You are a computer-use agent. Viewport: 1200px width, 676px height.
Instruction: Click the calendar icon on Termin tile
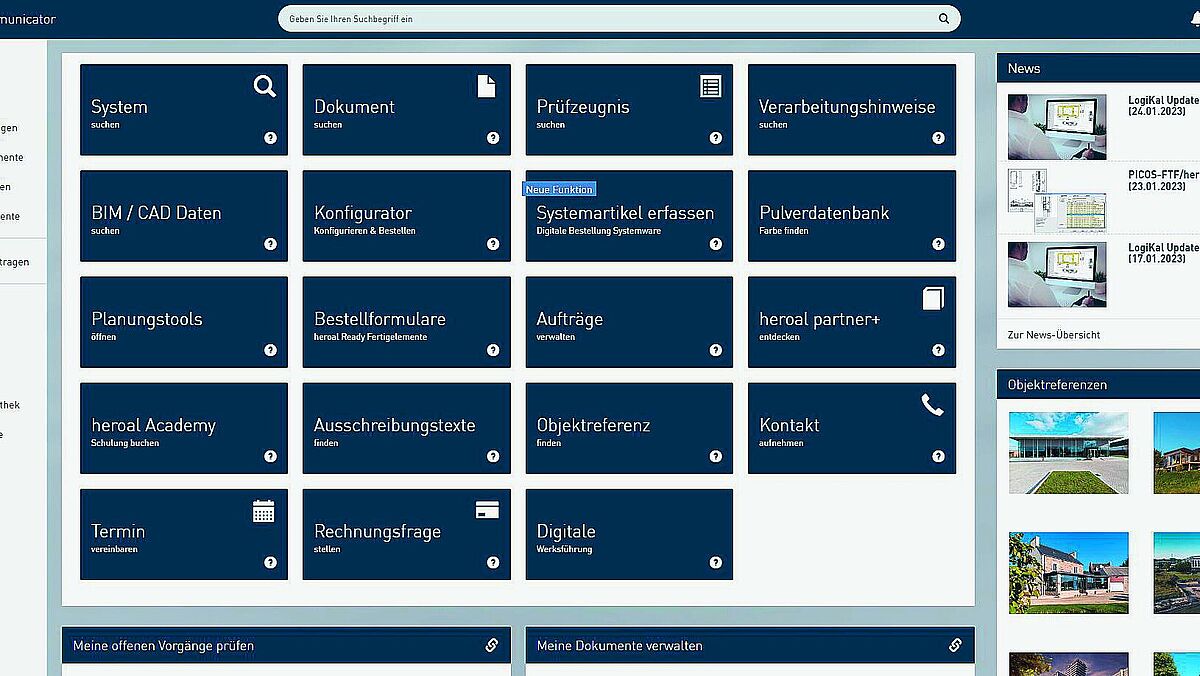click(263, 512)
